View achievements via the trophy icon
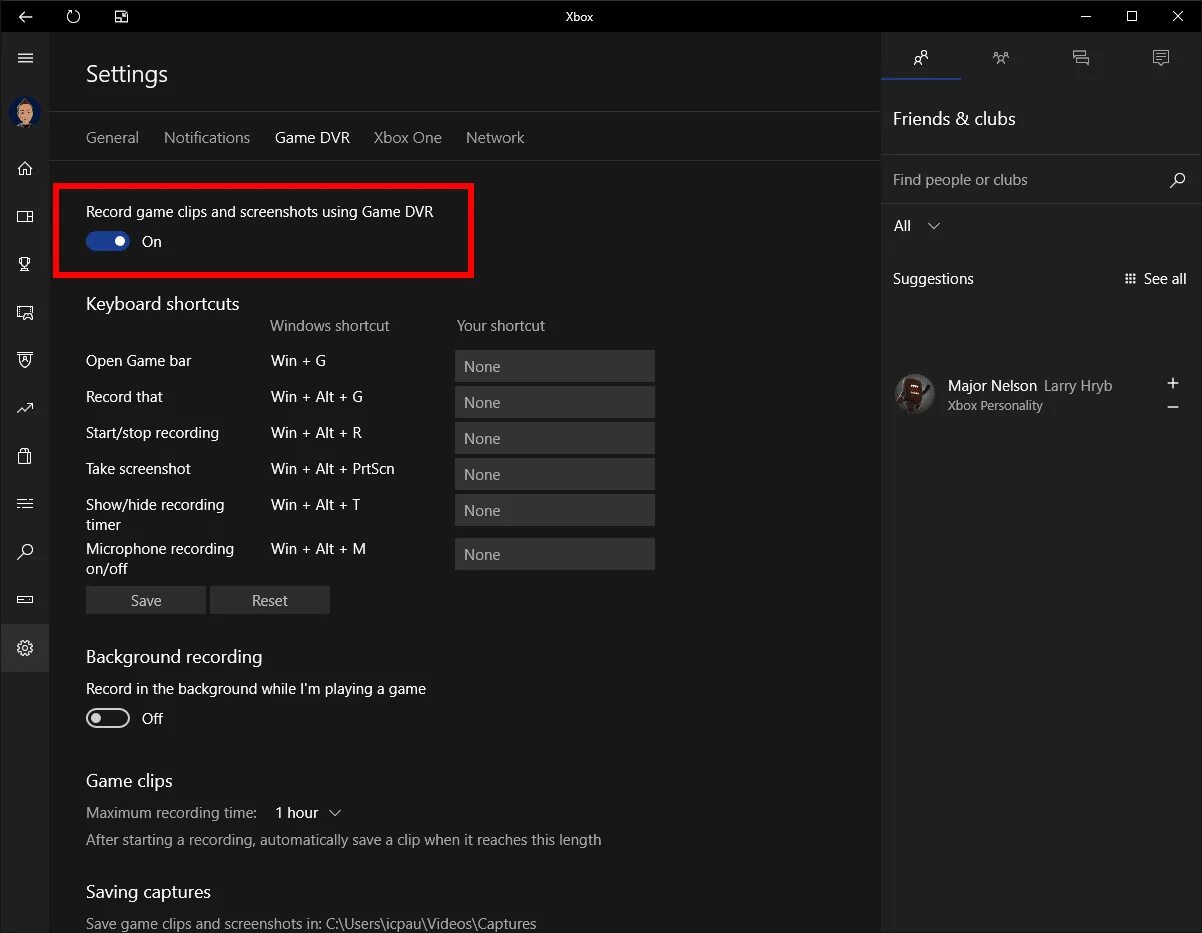The width and height of the screenshot is (1202, 933). click(x=24, y=264)
